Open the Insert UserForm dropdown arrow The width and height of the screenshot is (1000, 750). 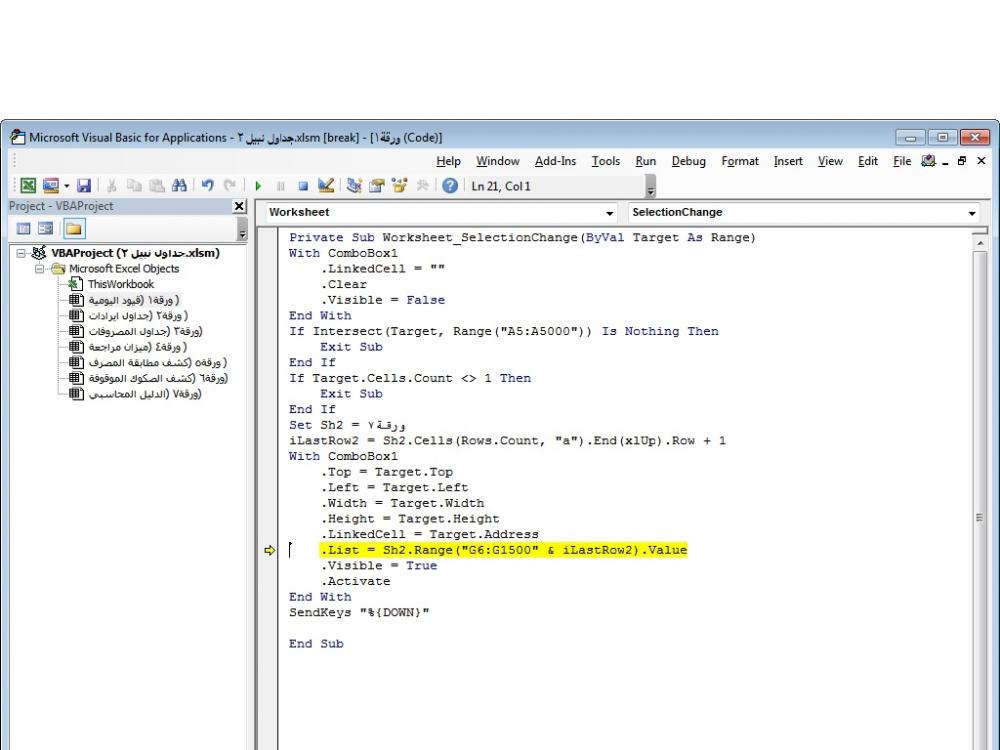click(x=66, y=186)
